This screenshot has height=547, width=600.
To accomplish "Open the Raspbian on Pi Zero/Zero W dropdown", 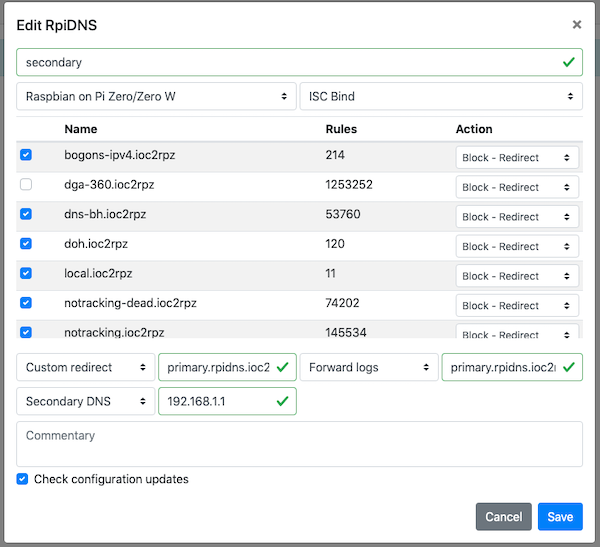I will [x=156, y=96].
